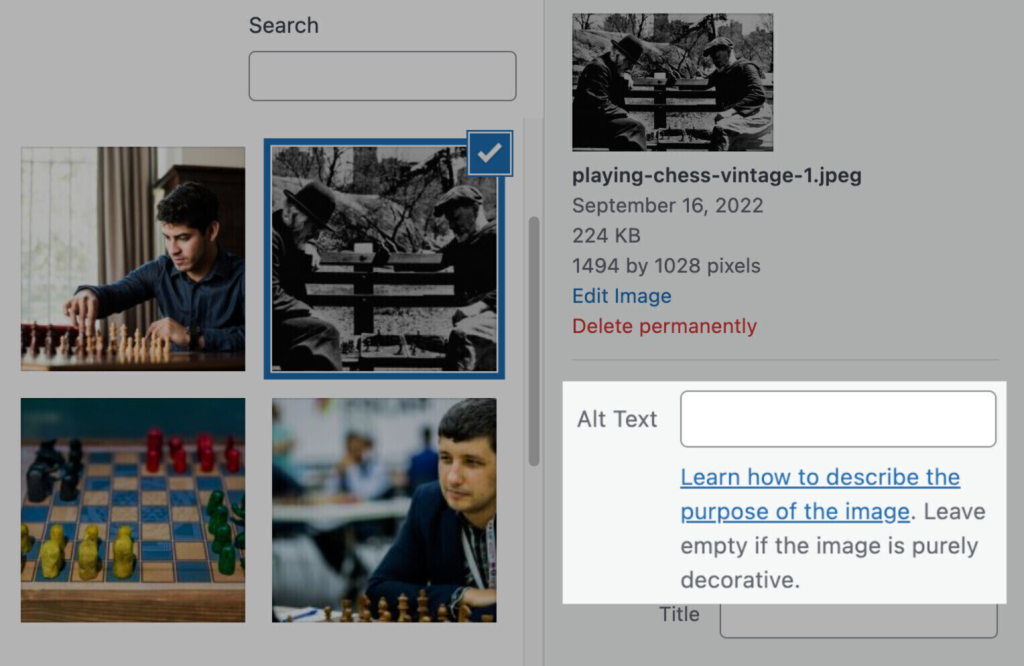Screen dimensions: 1024x666
Task: Deselect image using the blue checkmark
Action: tap(489, 153)
